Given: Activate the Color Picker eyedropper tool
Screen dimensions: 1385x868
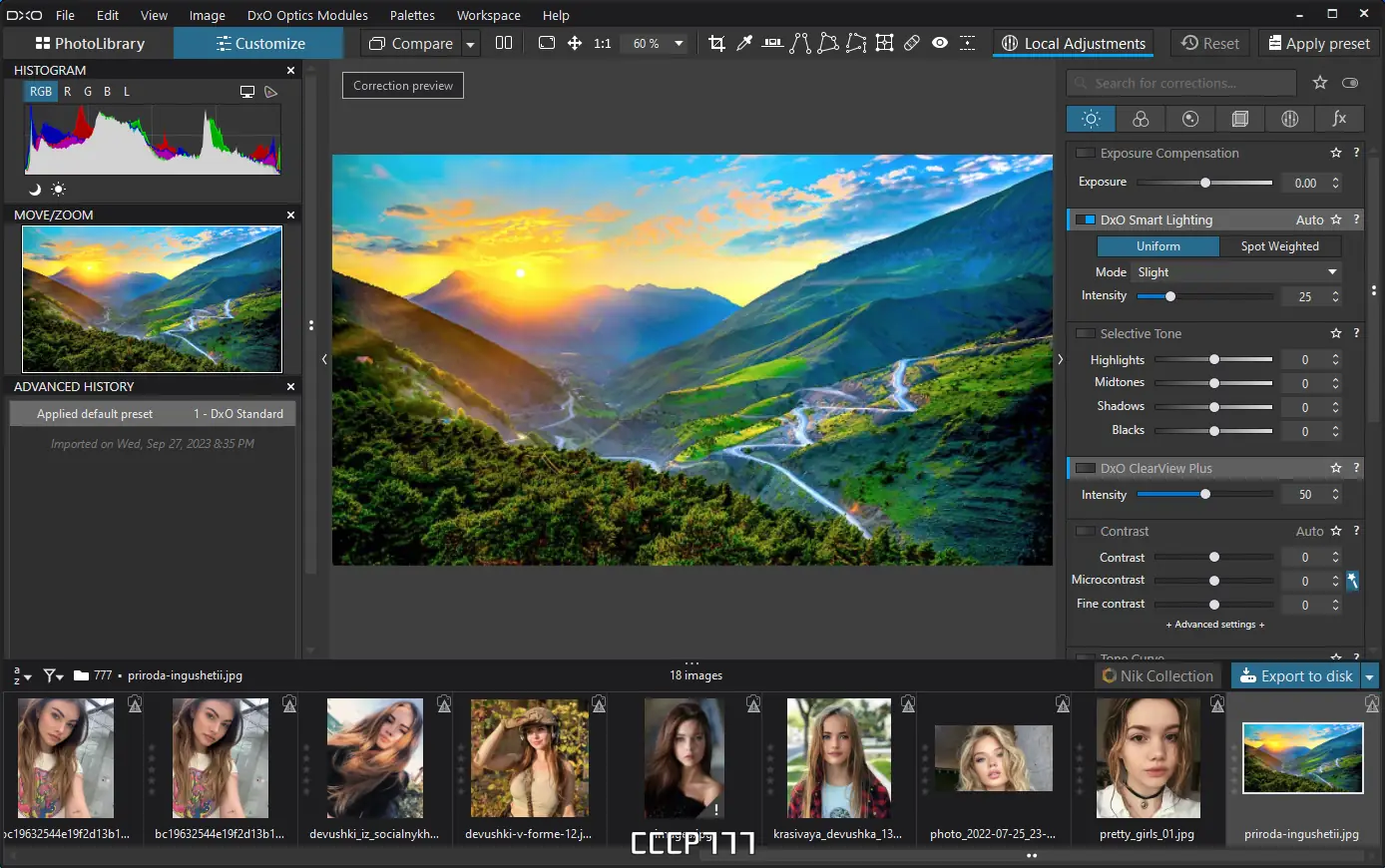Looking at the screenshot, I should (x=744, y=43).
